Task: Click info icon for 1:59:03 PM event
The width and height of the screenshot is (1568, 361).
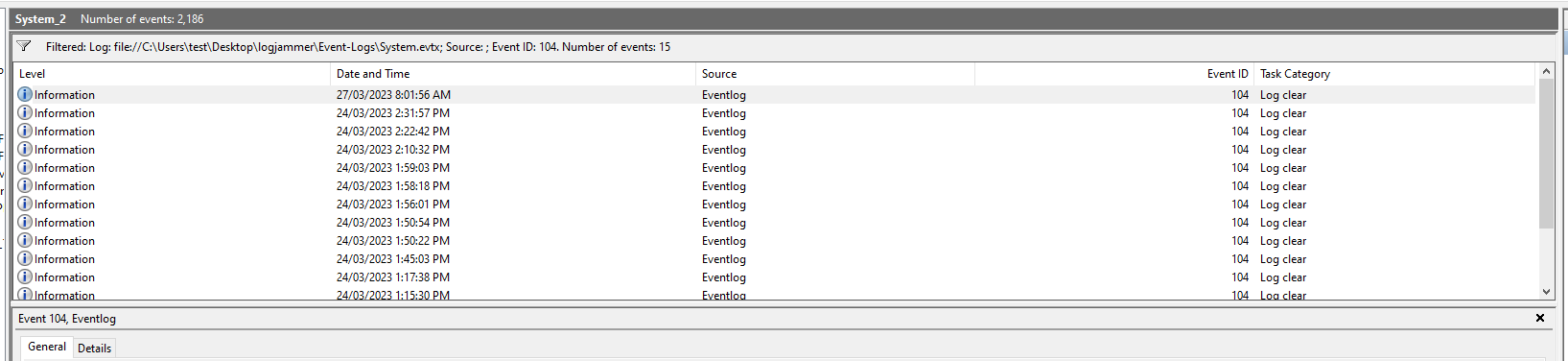Action: click(25, 167)
